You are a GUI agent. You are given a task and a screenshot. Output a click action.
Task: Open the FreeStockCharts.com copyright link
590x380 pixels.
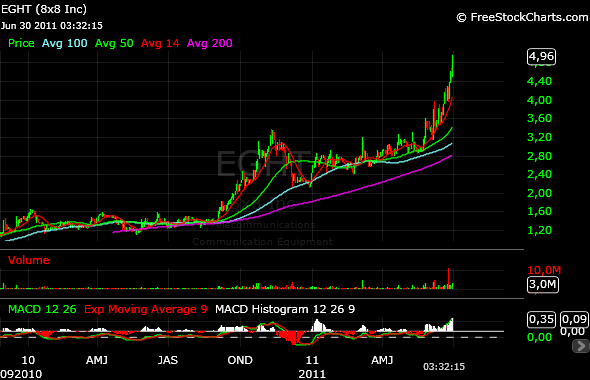point(522,17)
